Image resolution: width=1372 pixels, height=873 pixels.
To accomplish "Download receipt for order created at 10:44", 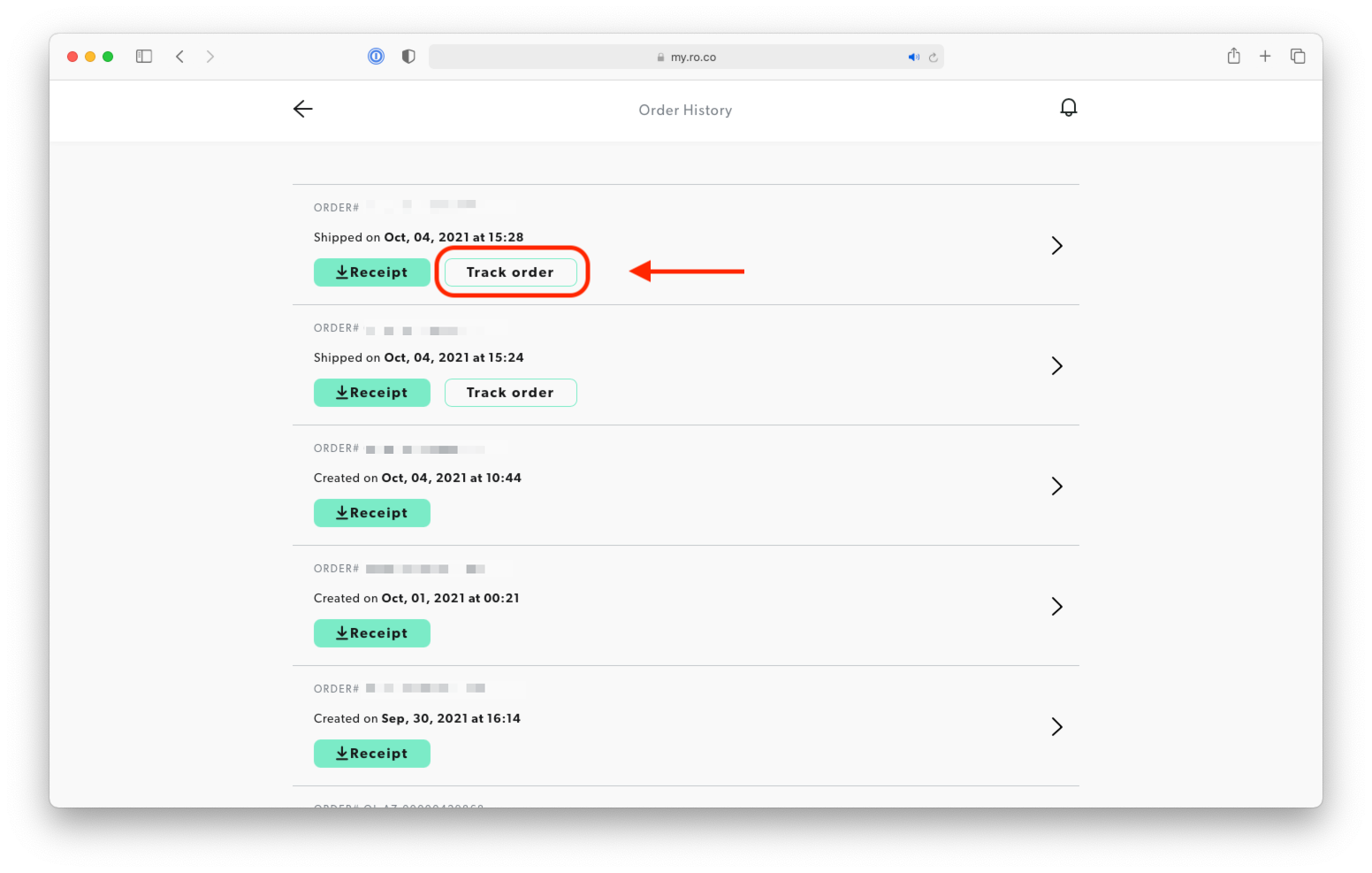I will tap(372, 513).
